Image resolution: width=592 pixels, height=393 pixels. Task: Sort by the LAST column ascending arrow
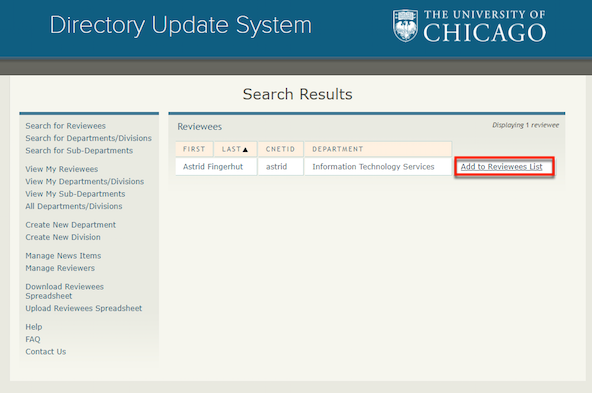[x=245, y=149]
